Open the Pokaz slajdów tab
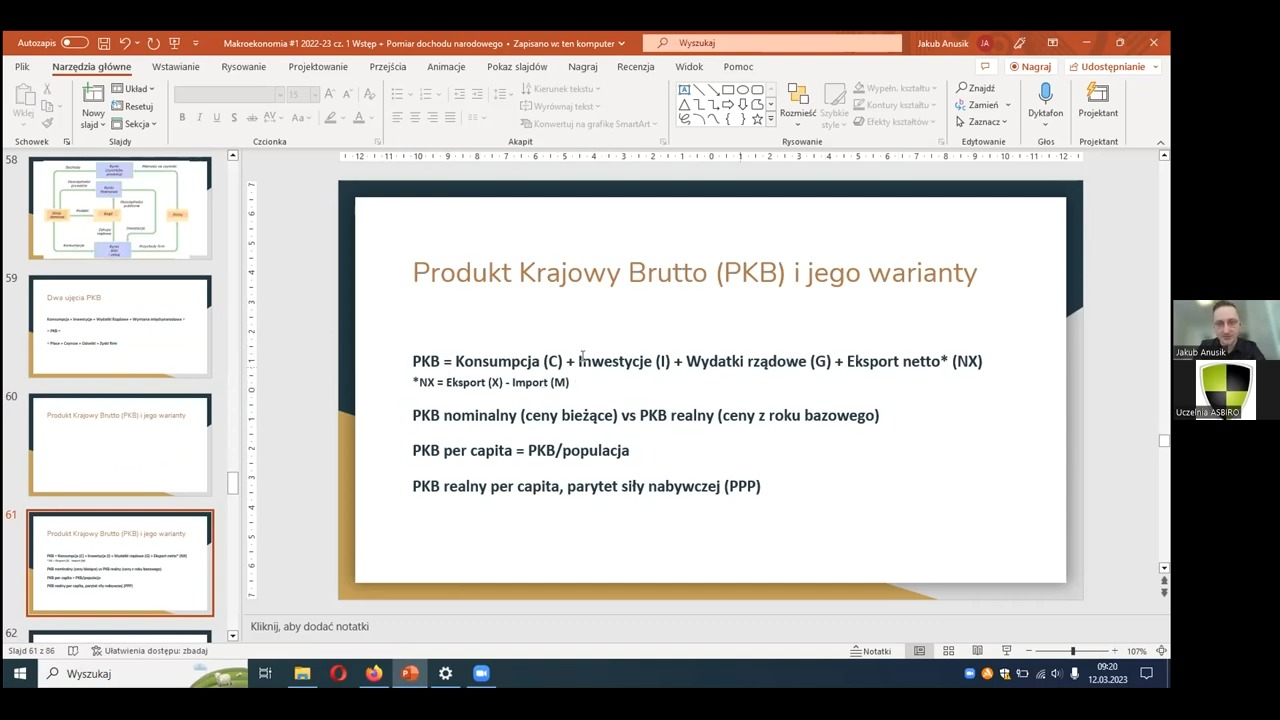 coord(517,67)
